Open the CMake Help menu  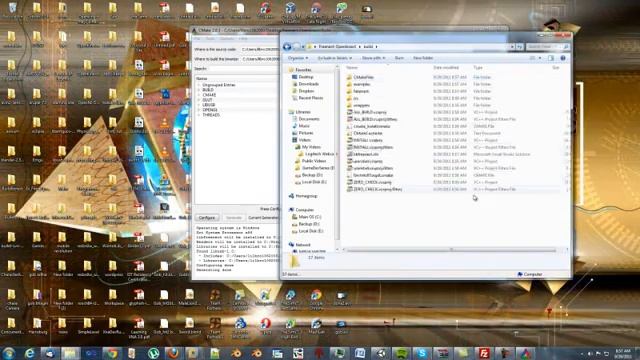[243, 39]
